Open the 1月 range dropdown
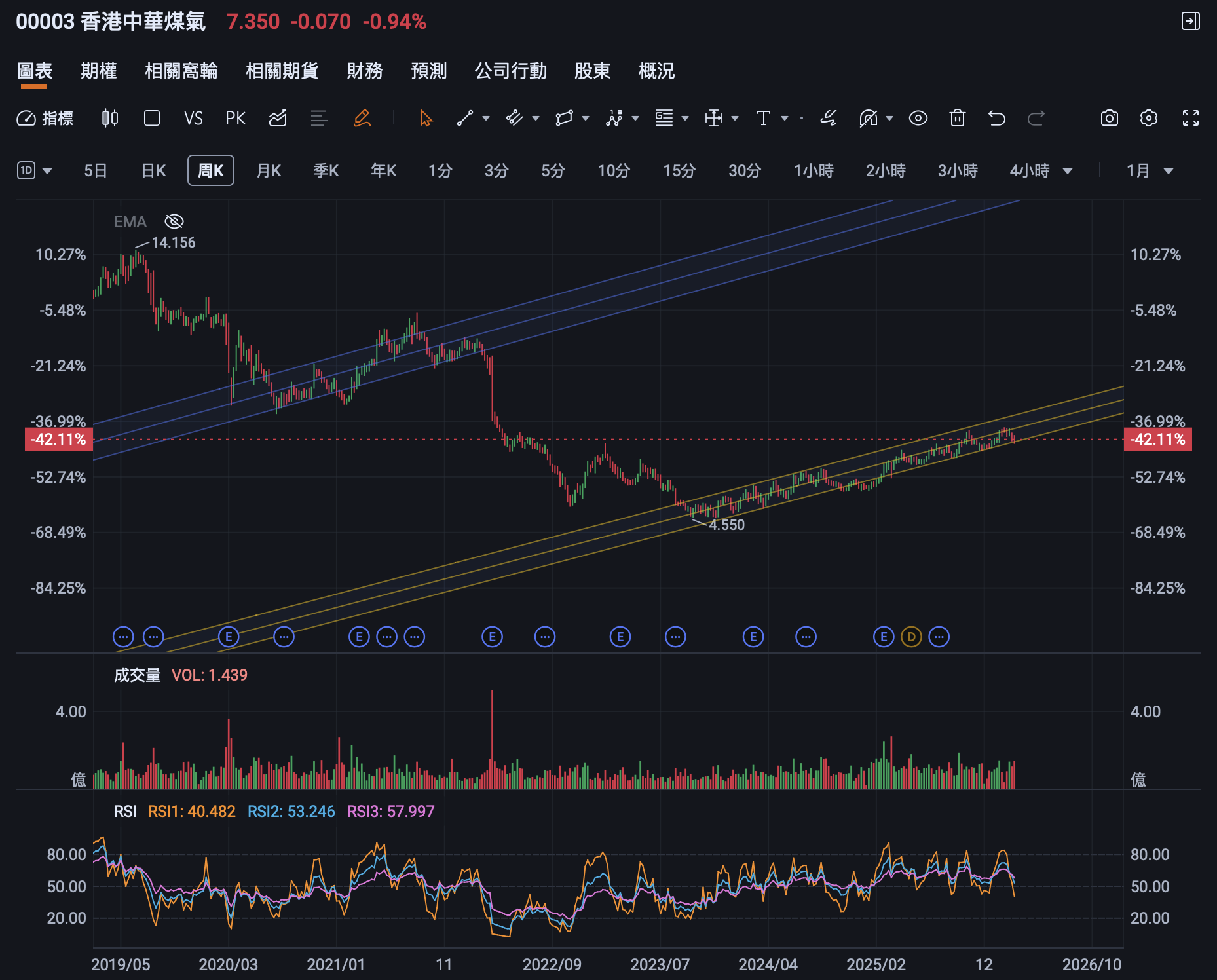This screenshot has height=980, width=1217. (1150, 171)
